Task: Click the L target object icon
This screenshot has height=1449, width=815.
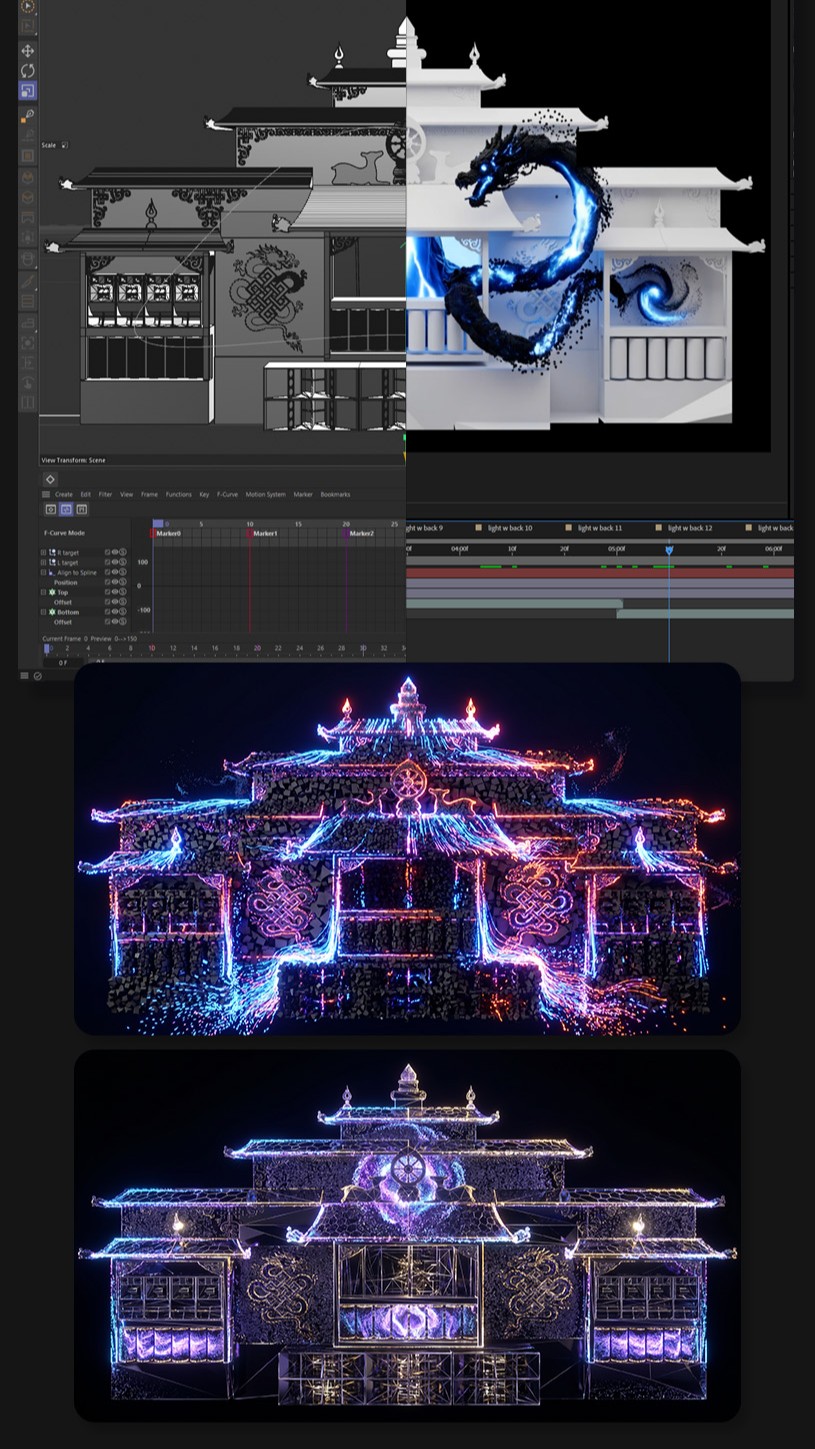Action: point(52,562)
